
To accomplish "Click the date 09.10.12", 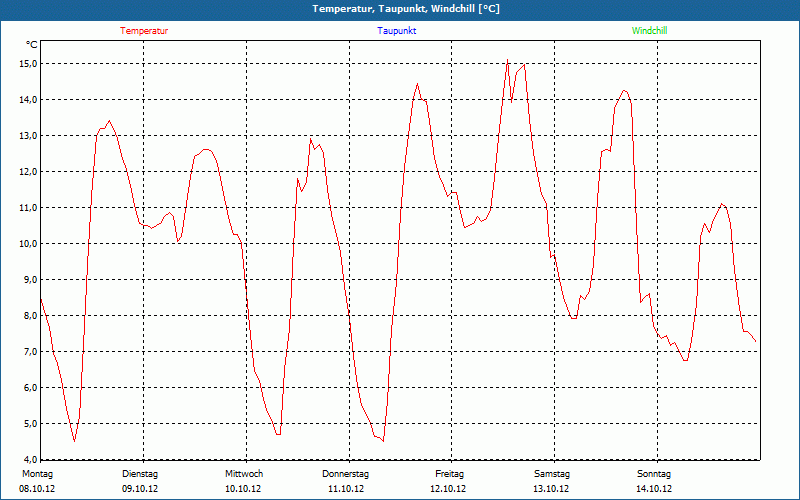I will click(140, 489).
